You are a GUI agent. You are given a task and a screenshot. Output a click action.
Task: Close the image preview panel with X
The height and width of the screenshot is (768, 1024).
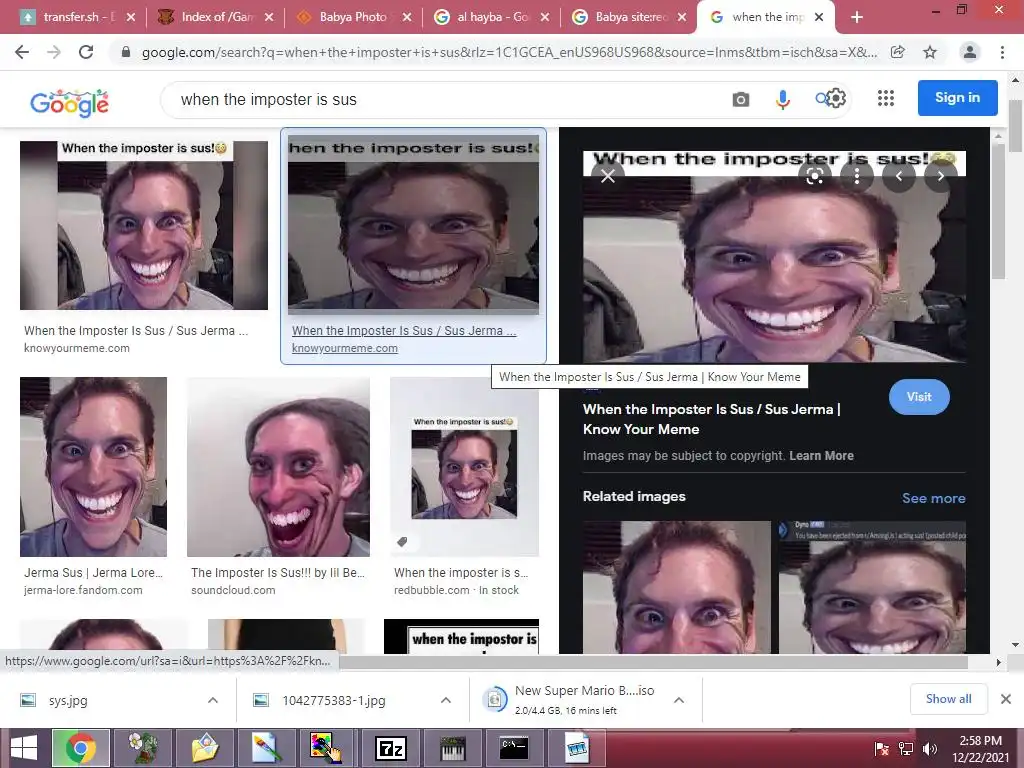[x=608, y=176]
